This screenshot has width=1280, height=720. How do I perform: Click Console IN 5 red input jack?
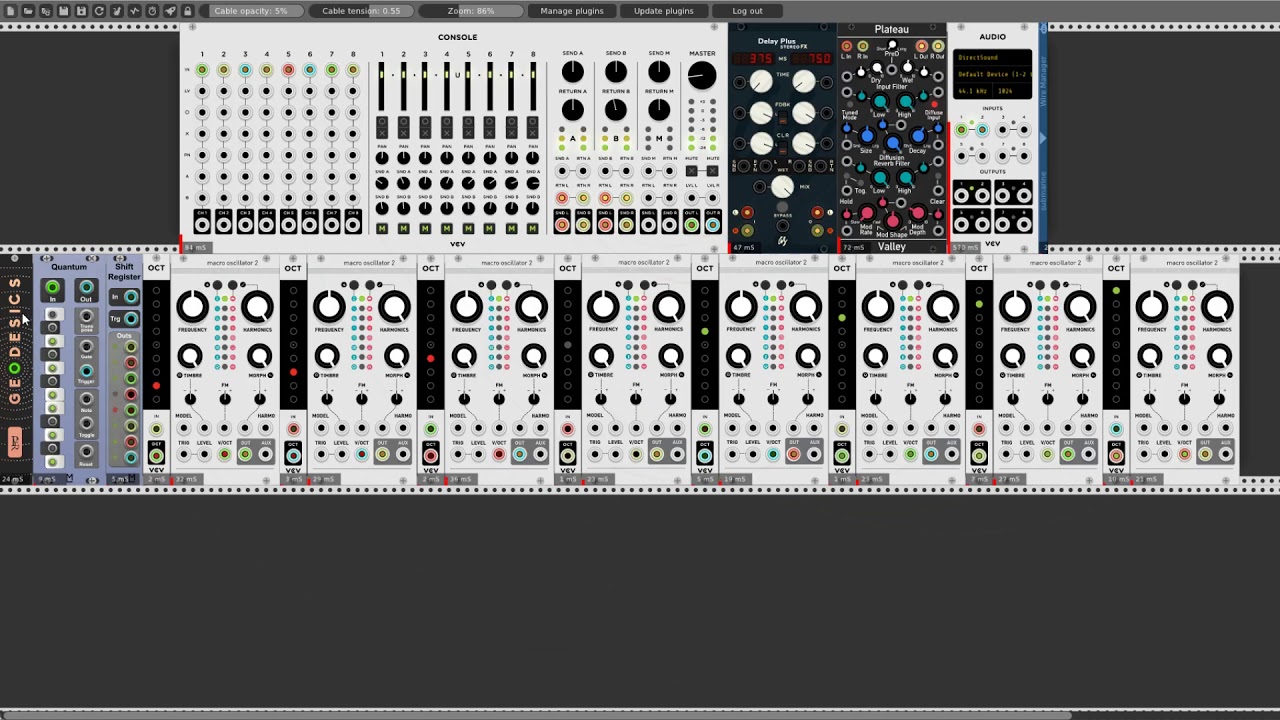tap(288, 70)
